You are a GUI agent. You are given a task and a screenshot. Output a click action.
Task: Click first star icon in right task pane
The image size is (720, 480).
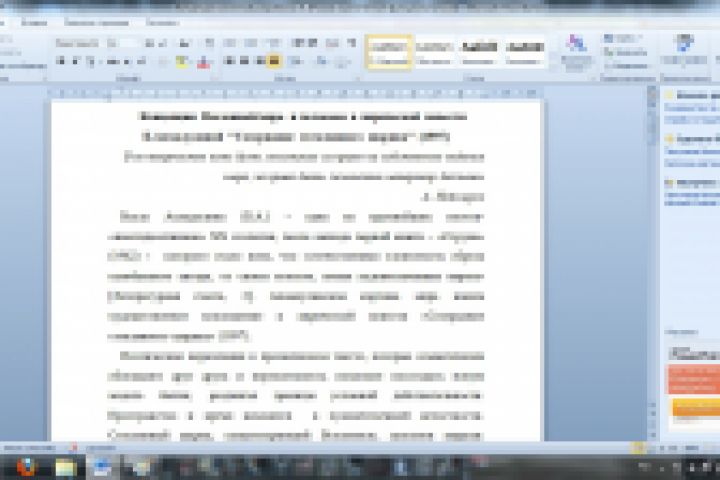669,95
